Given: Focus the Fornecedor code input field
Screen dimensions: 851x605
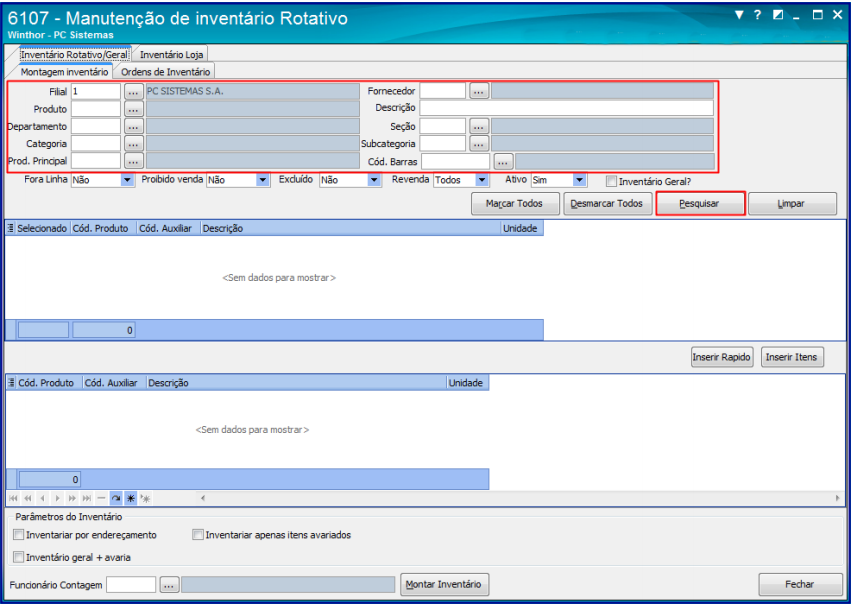Looking at the screenshot, I should [x=442, y=91].
